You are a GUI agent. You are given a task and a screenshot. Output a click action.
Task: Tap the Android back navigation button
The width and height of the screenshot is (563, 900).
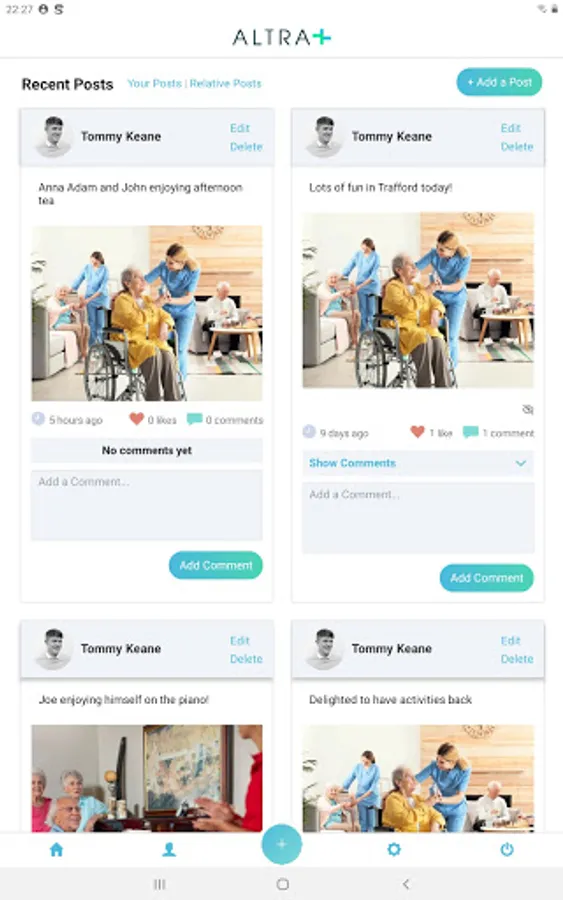point(406,885)
